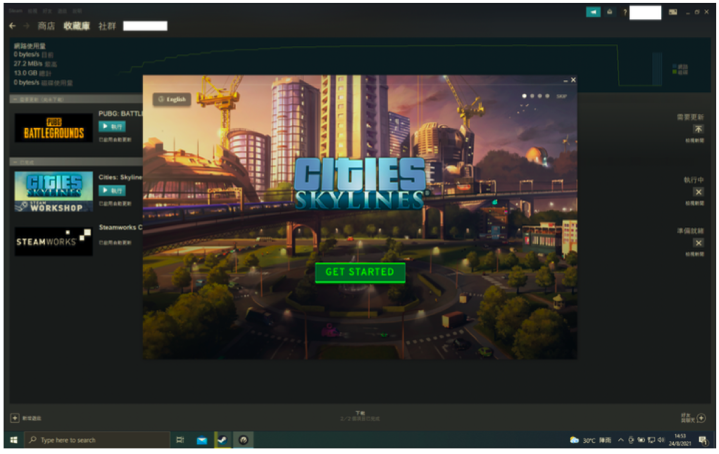The image size is (719, 454).
Task: Open the weather 30°C widget
Action: click(590, 440)
